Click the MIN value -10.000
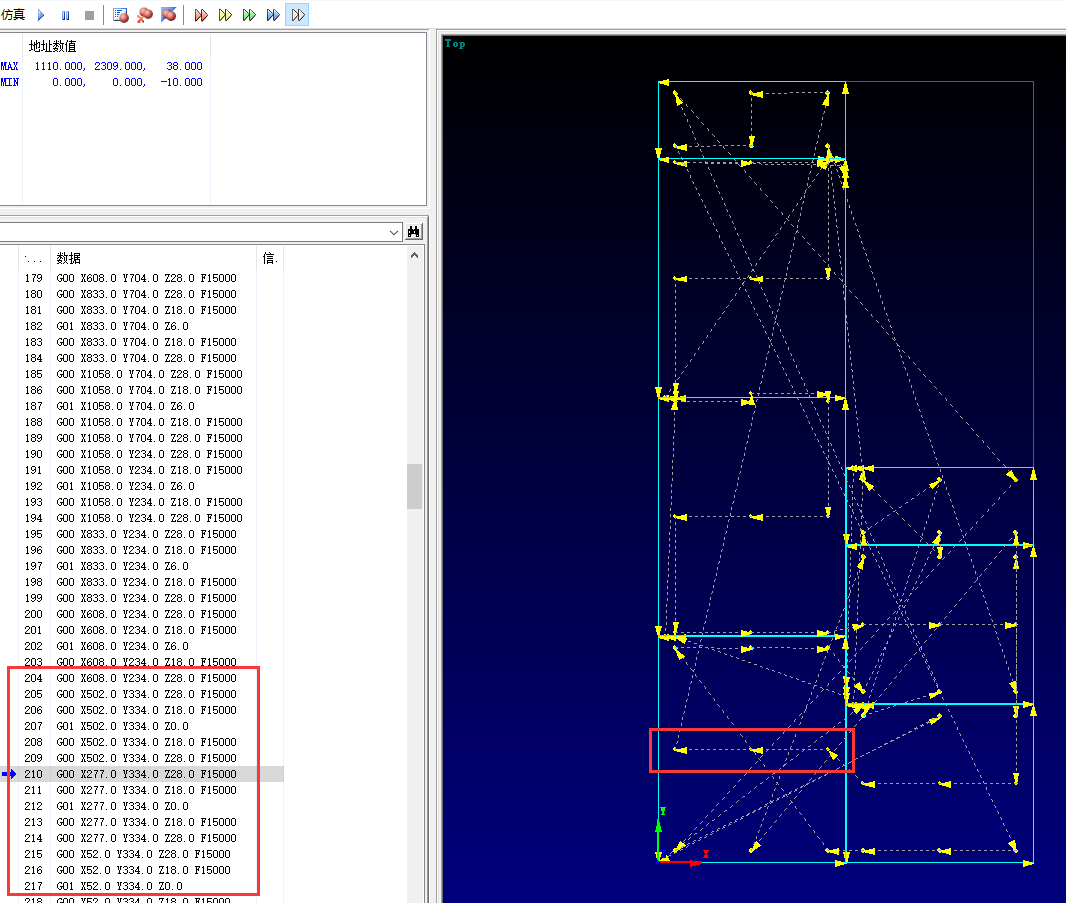Image resolution: width=1066 pixels, height=903 pixels. pyautogui.click(x=182, y=82)
